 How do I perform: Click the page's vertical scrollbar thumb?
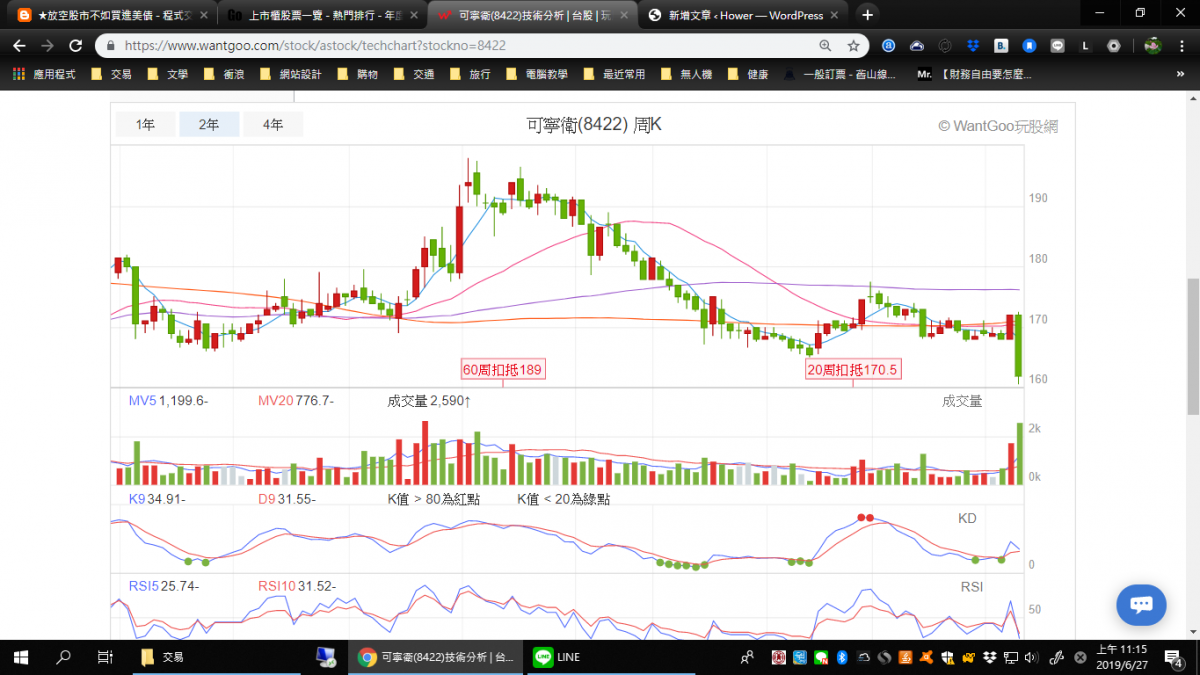[1193, 345]
